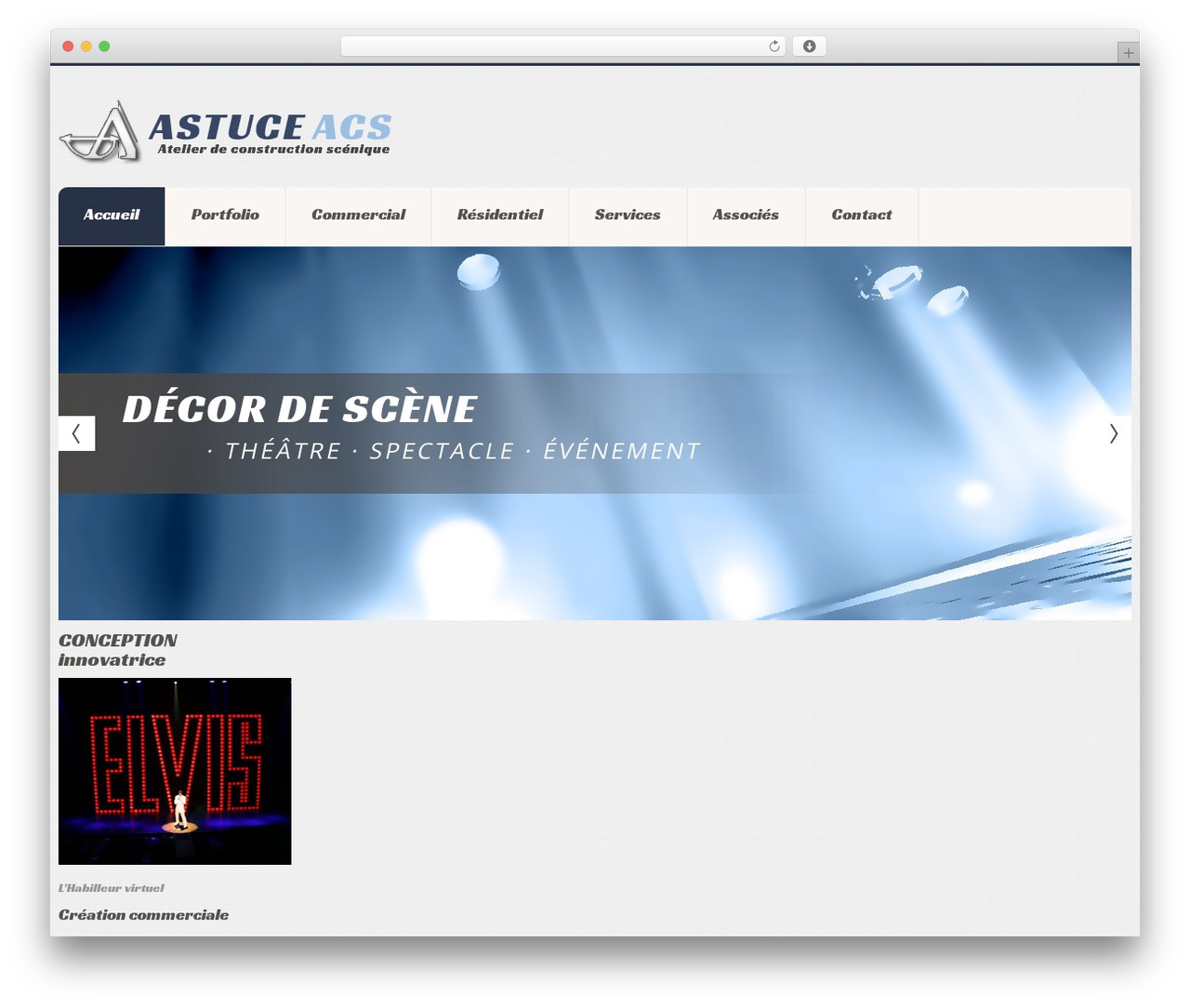Follow the L'Habilleur virtuel link

[x=111, y=888]
